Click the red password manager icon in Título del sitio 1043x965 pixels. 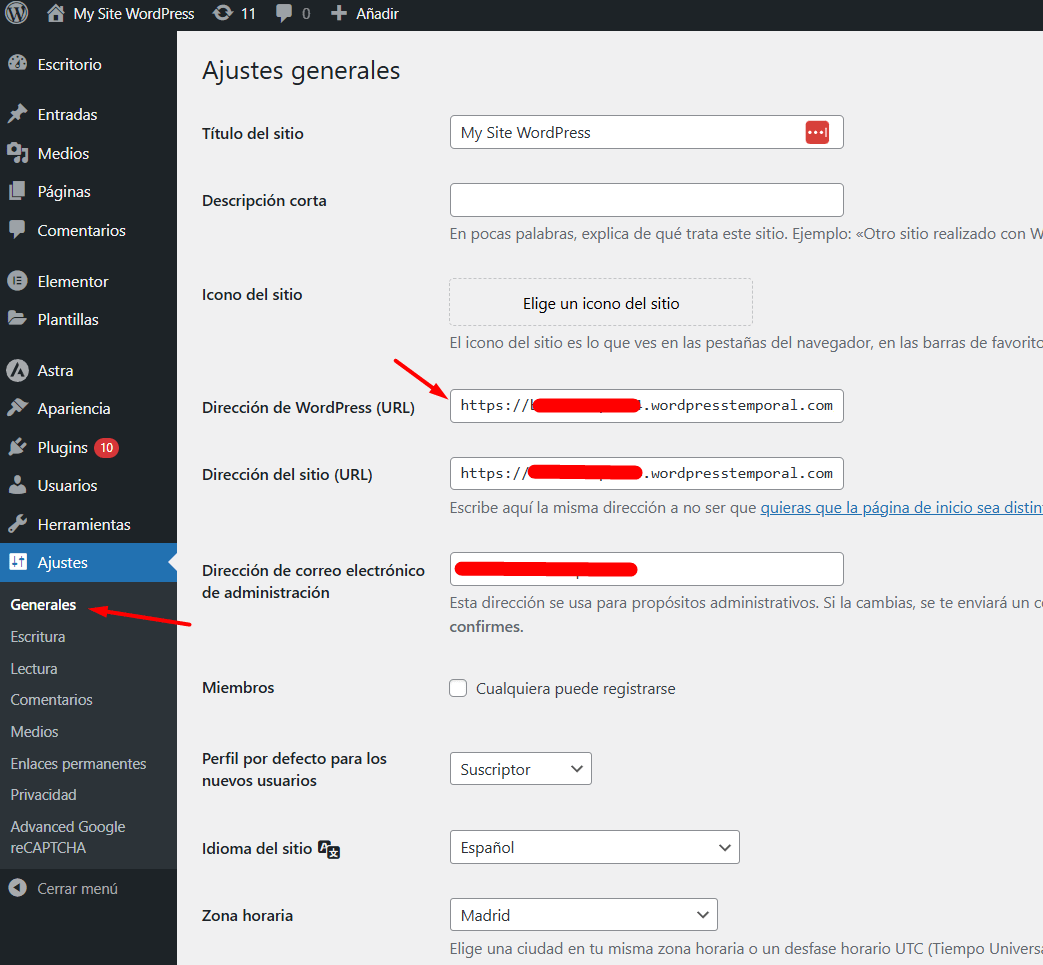817,132
